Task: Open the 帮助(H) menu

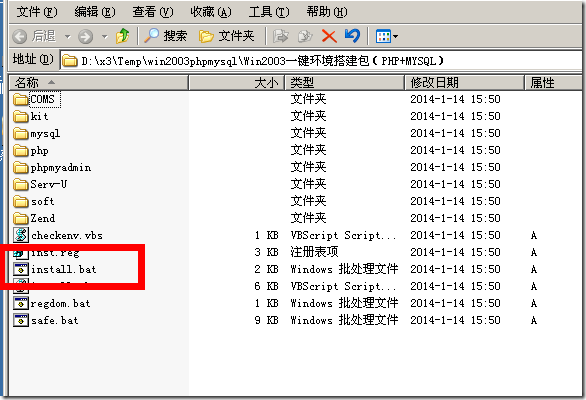Action: [327, 12]
